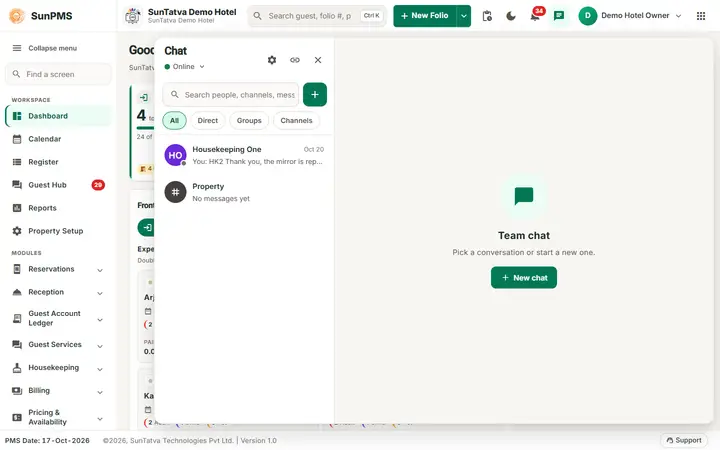Click the Find a screen search field
The height and width of the screenshot is (450, 720).
tap(58, 74)
